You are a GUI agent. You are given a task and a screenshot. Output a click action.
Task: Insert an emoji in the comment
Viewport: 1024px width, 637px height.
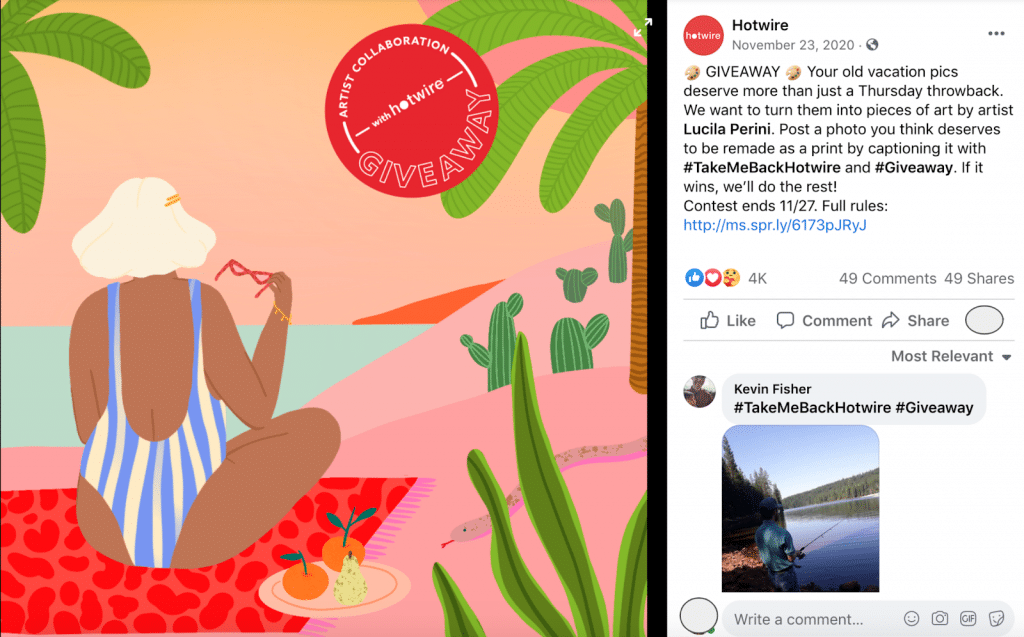coord(911,618)
